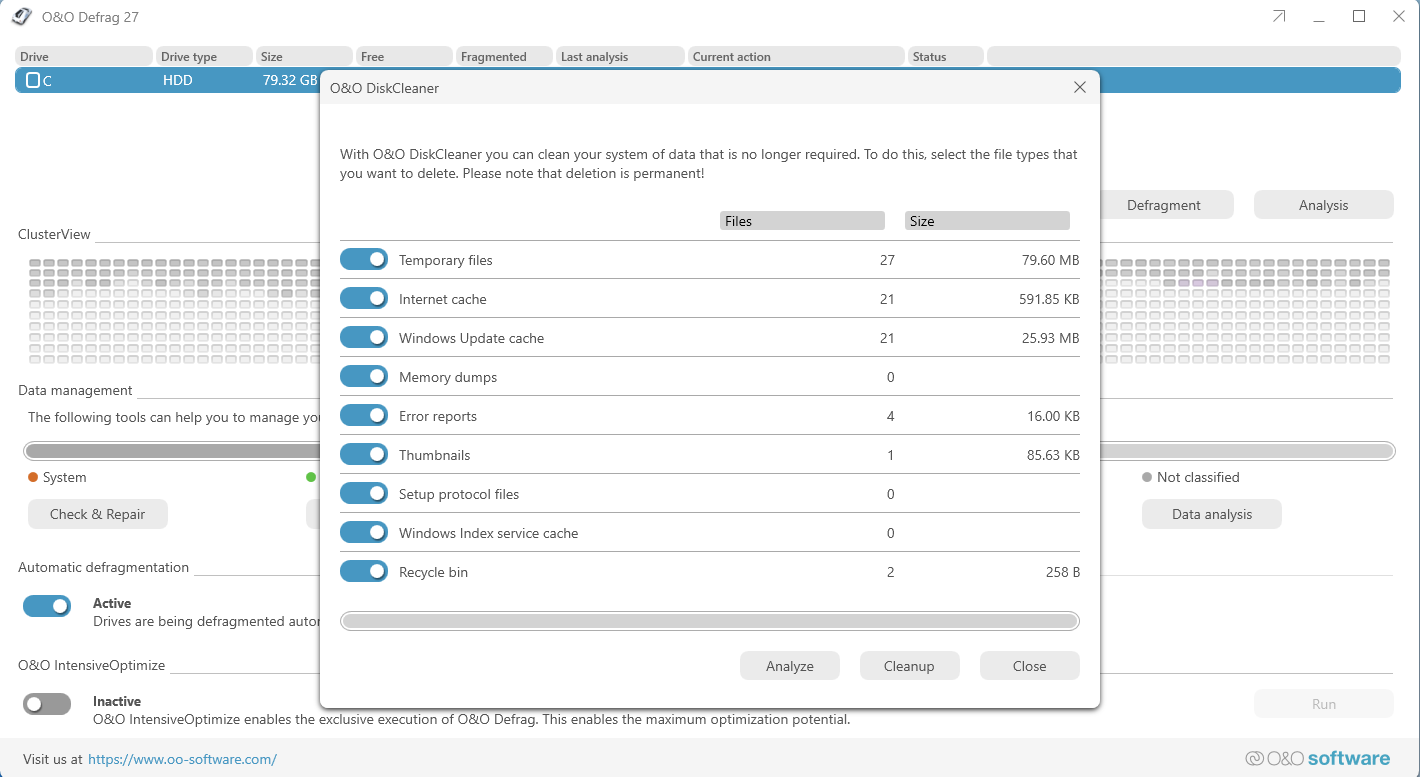
Task: Click the Current action column header
Action: click(796, 57)
